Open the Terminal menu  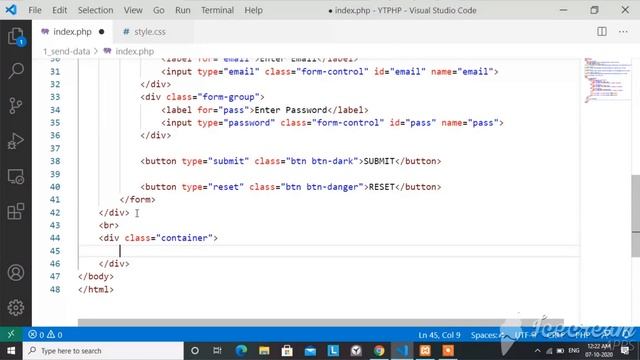tap(217, 10)
